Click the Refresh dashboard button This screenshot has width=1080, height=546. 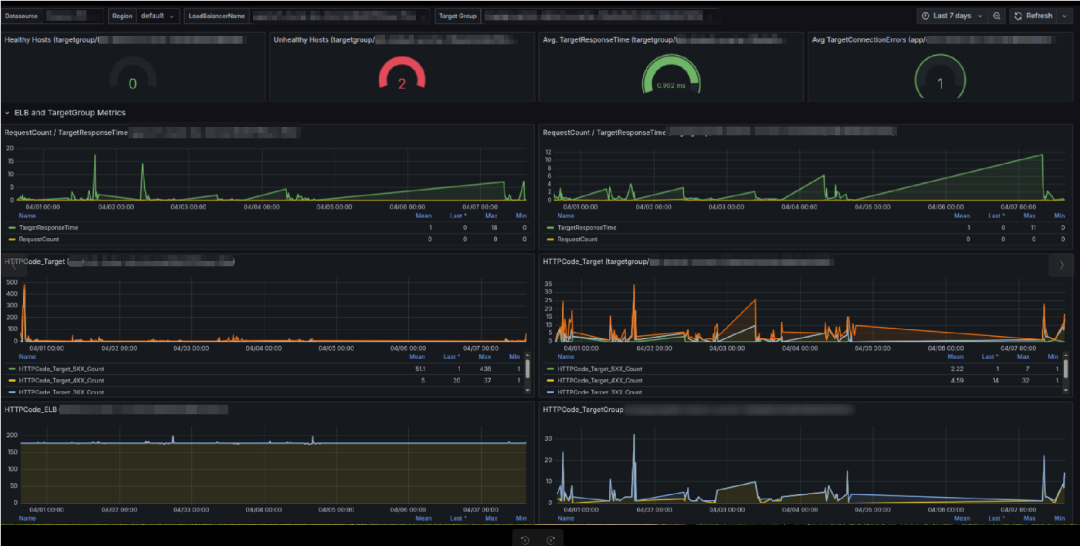pos(1033,16)
